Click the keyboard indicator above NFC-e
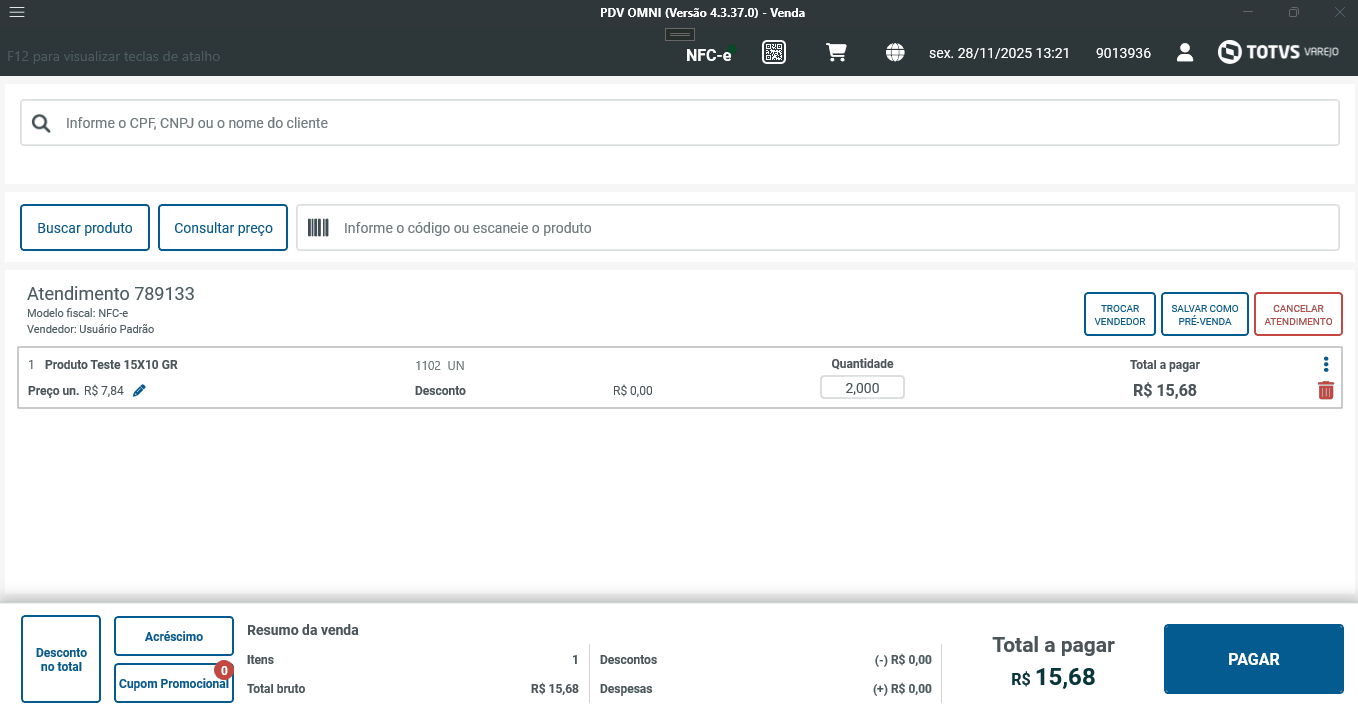The height and width of the screenshot is (714, 1358). pyautogui.click(x=680, y=35)
